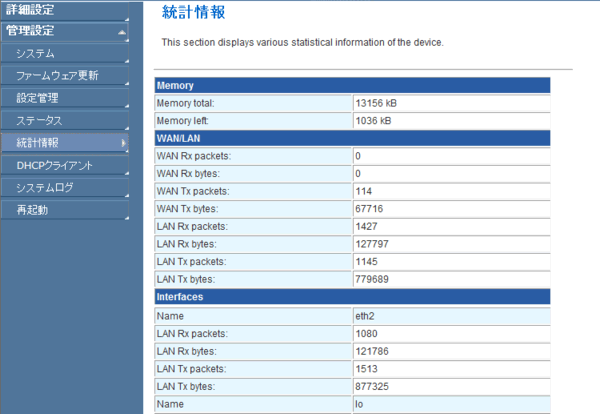The height and width of the screenshot is (414, 600).
Task: Click the eth2 Rx packets value 1080
Action: 366,334
